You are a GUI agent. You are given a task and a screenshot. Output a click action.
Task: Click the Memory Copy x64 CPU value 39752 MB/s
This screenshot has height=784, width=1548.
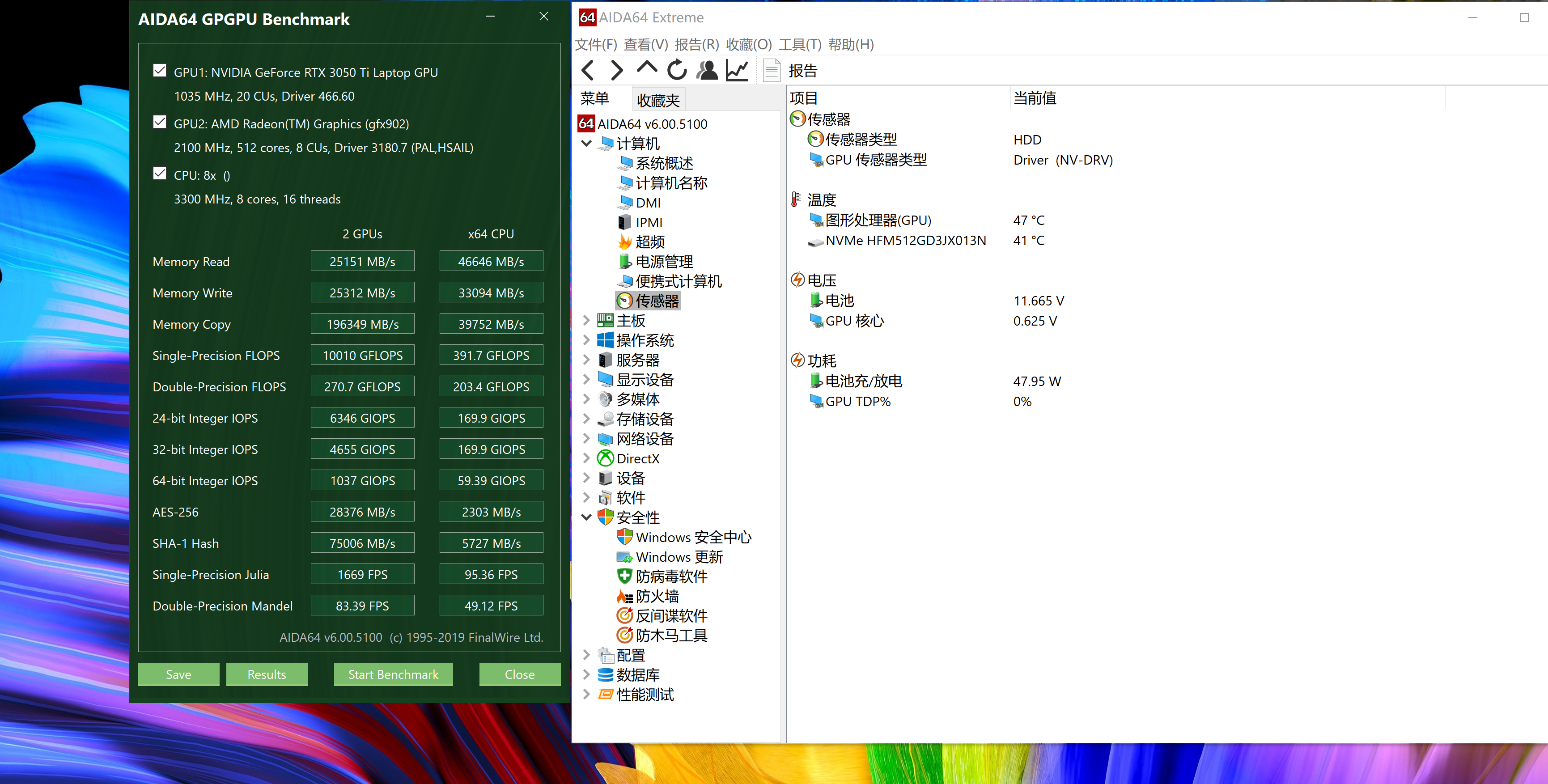coord(491,324)
